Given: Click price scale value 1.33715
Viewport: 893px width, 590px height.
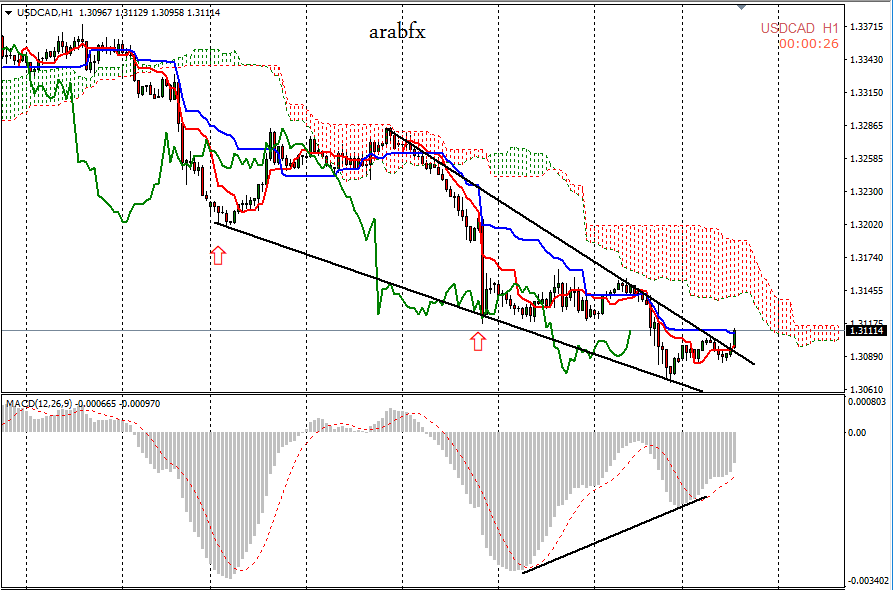Looking at the screenshot, I should pos(866,26).
